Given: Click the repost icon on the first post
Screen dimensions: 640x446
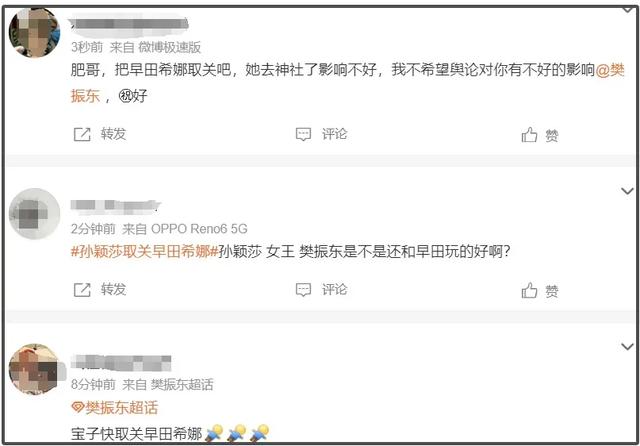Looking at the screenshot, I should pyautogui.click(x=82, y=134).
